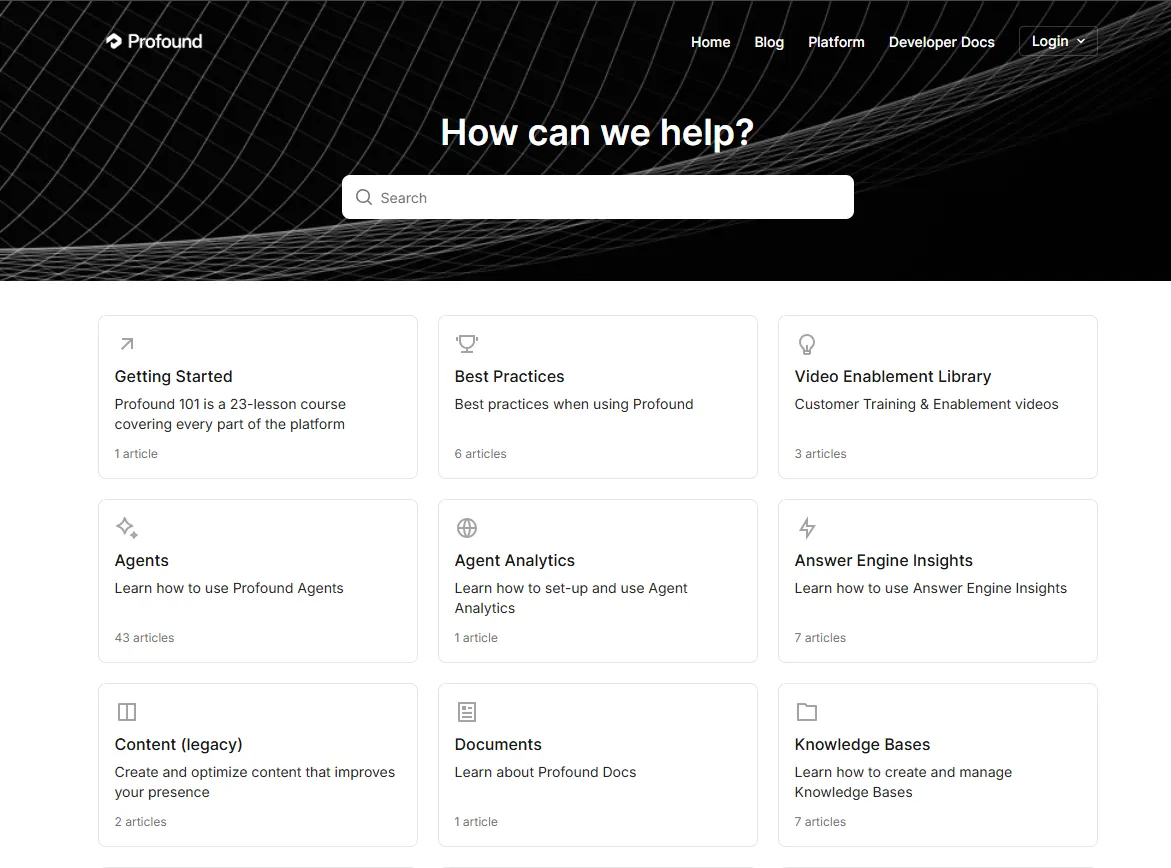Viewport: 1171px width, 868px height.
Task: Click 'Learn how to create and manage Knowledge Bases'
Action: [x=903, y=782]
